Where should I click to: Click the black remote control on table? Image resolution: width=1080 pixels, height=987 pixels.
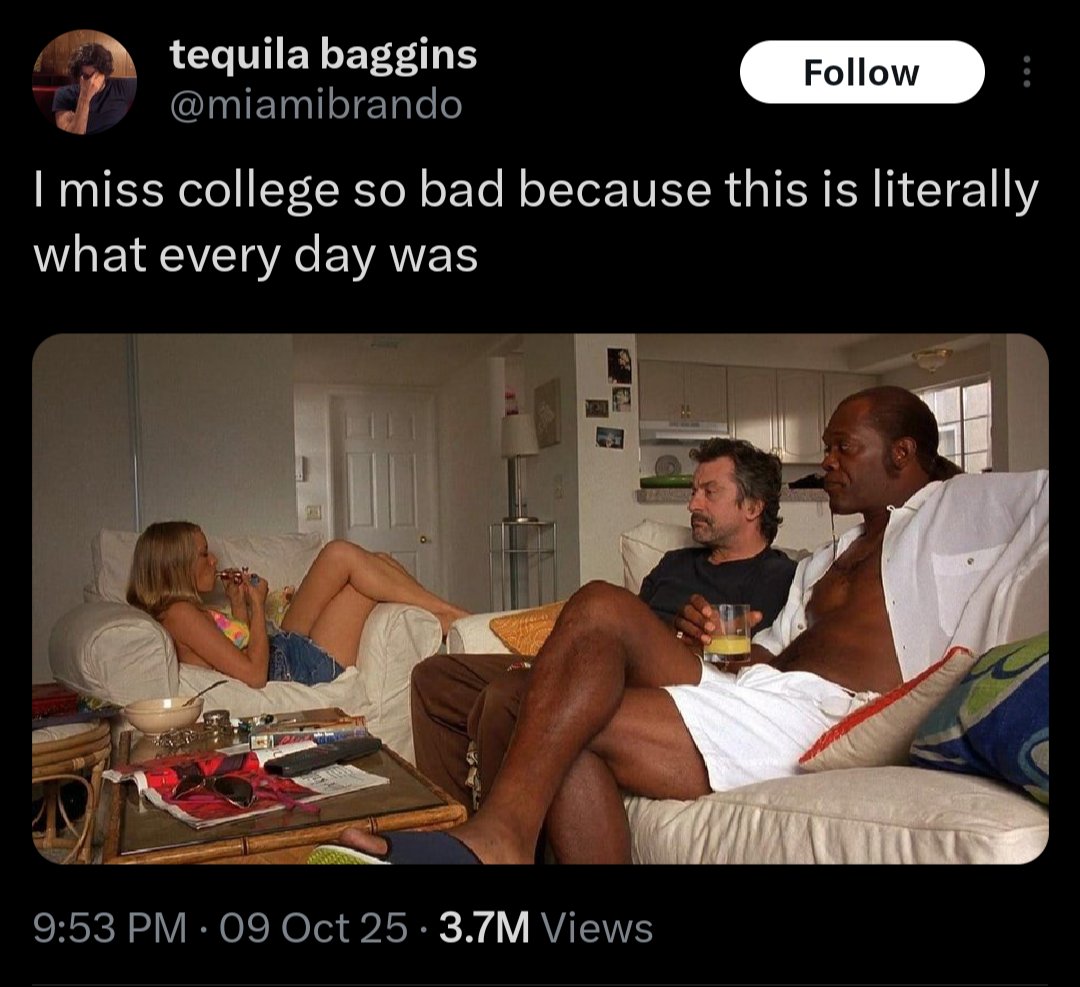tap(323, 756)
